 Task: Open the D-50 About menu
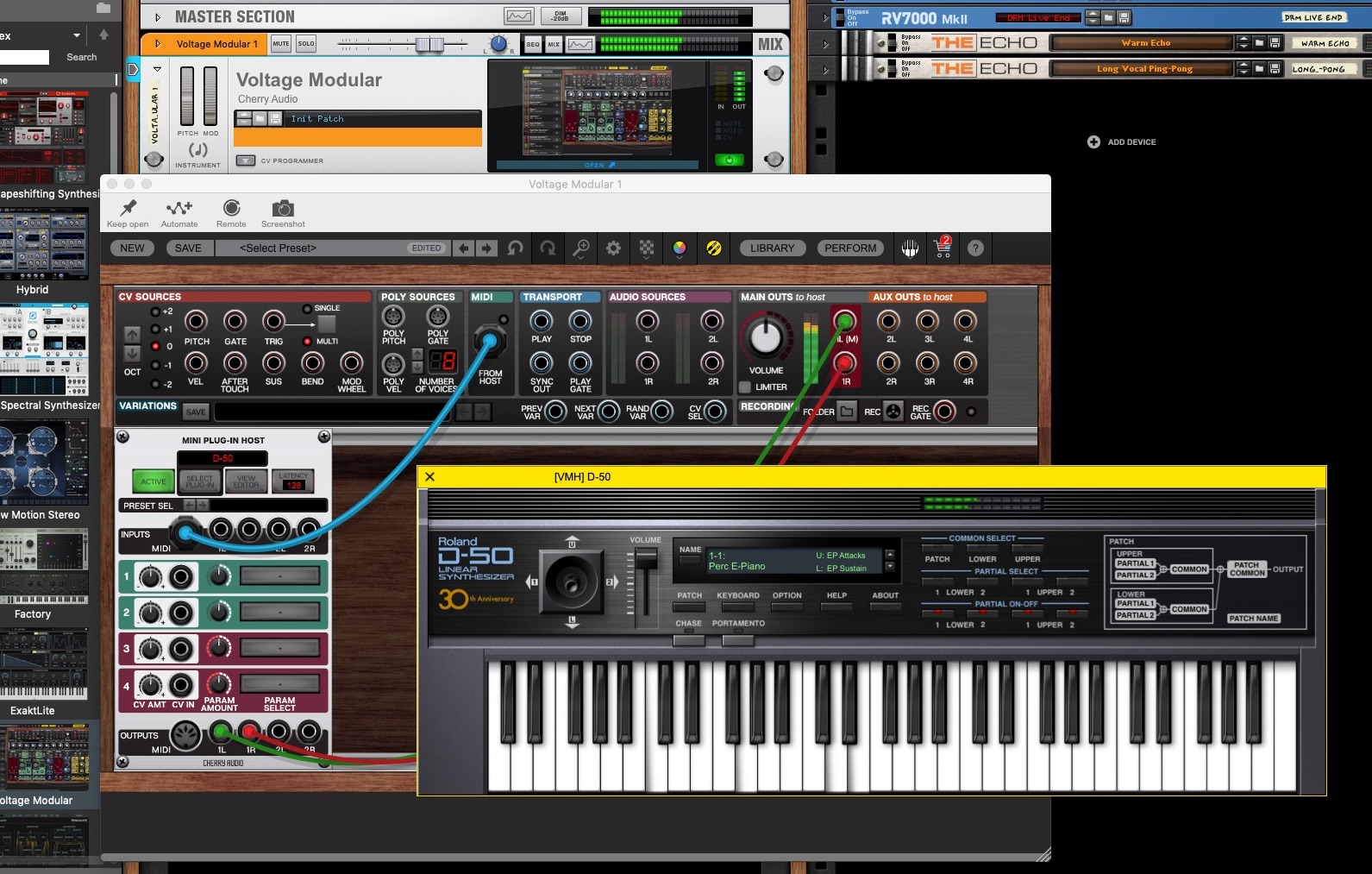pos(885,607)
